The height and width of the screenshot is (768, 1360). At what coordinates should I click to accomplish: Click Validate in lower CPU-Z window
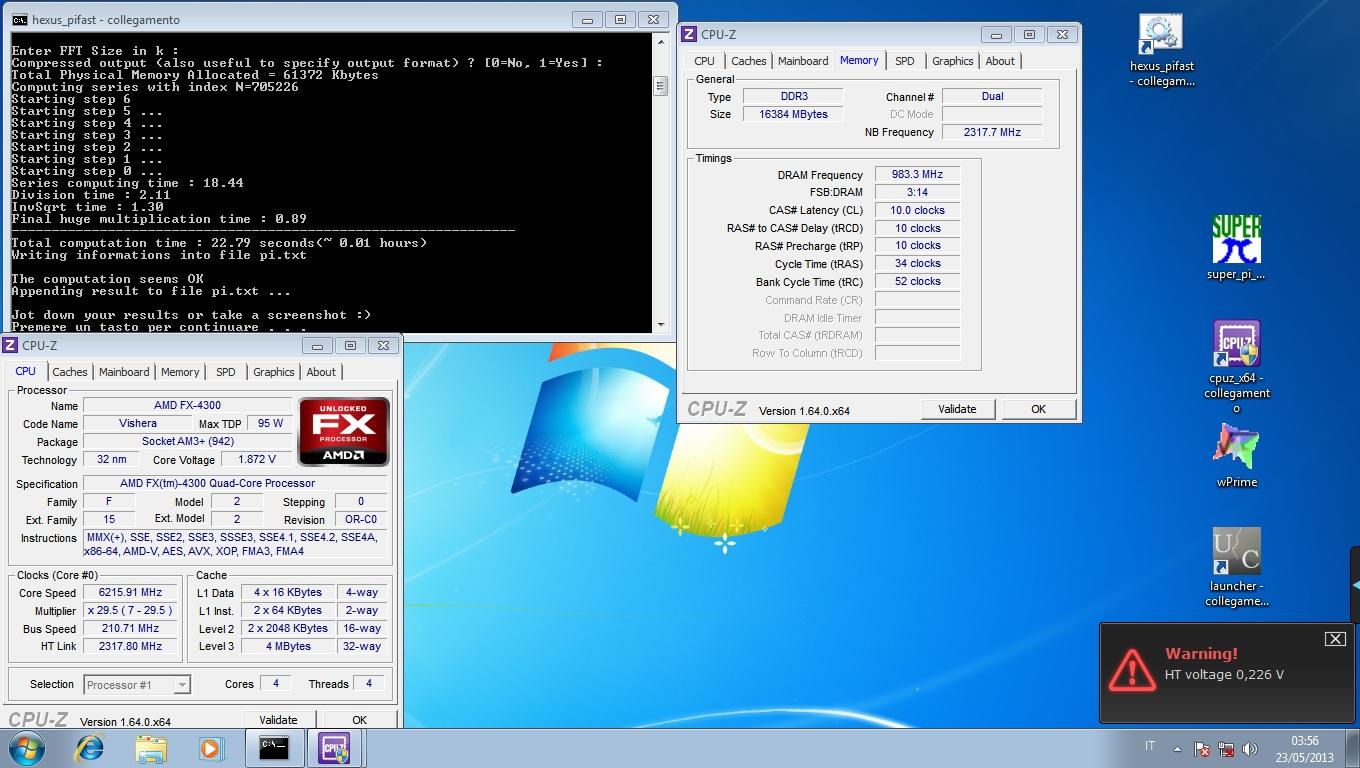278,720
